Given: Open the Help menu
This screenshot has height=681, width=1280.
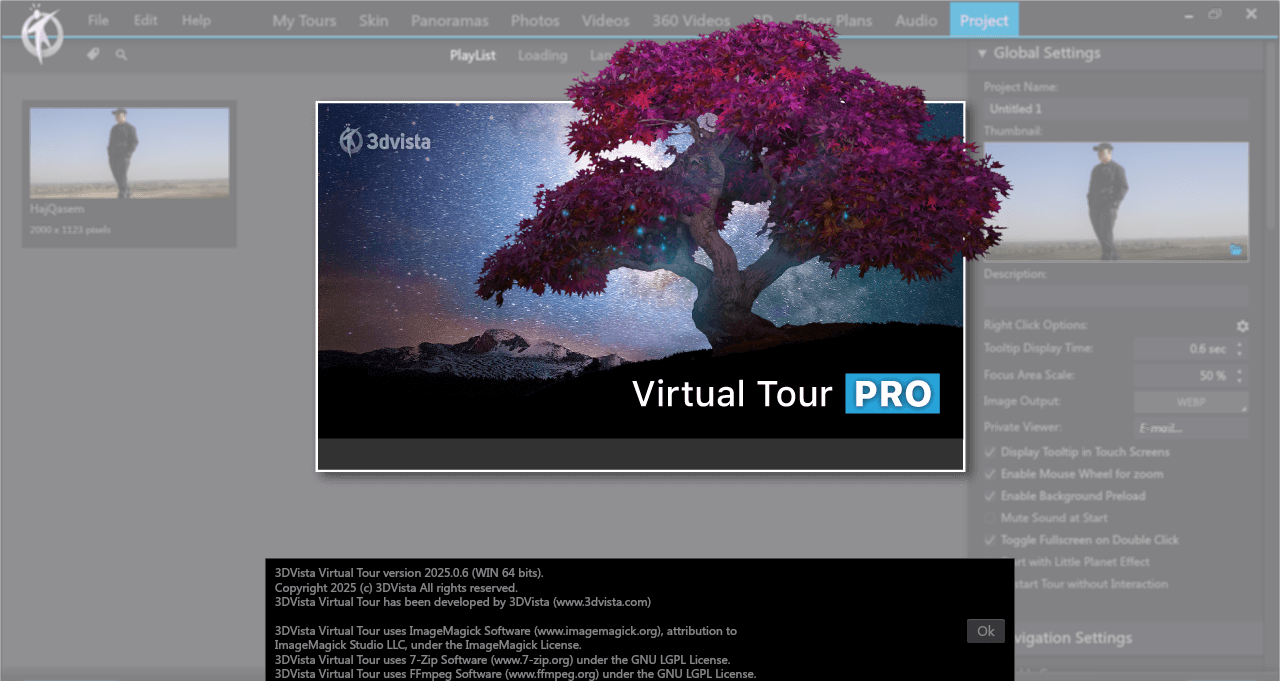Looking at the screenshot, I should point(196,20).
